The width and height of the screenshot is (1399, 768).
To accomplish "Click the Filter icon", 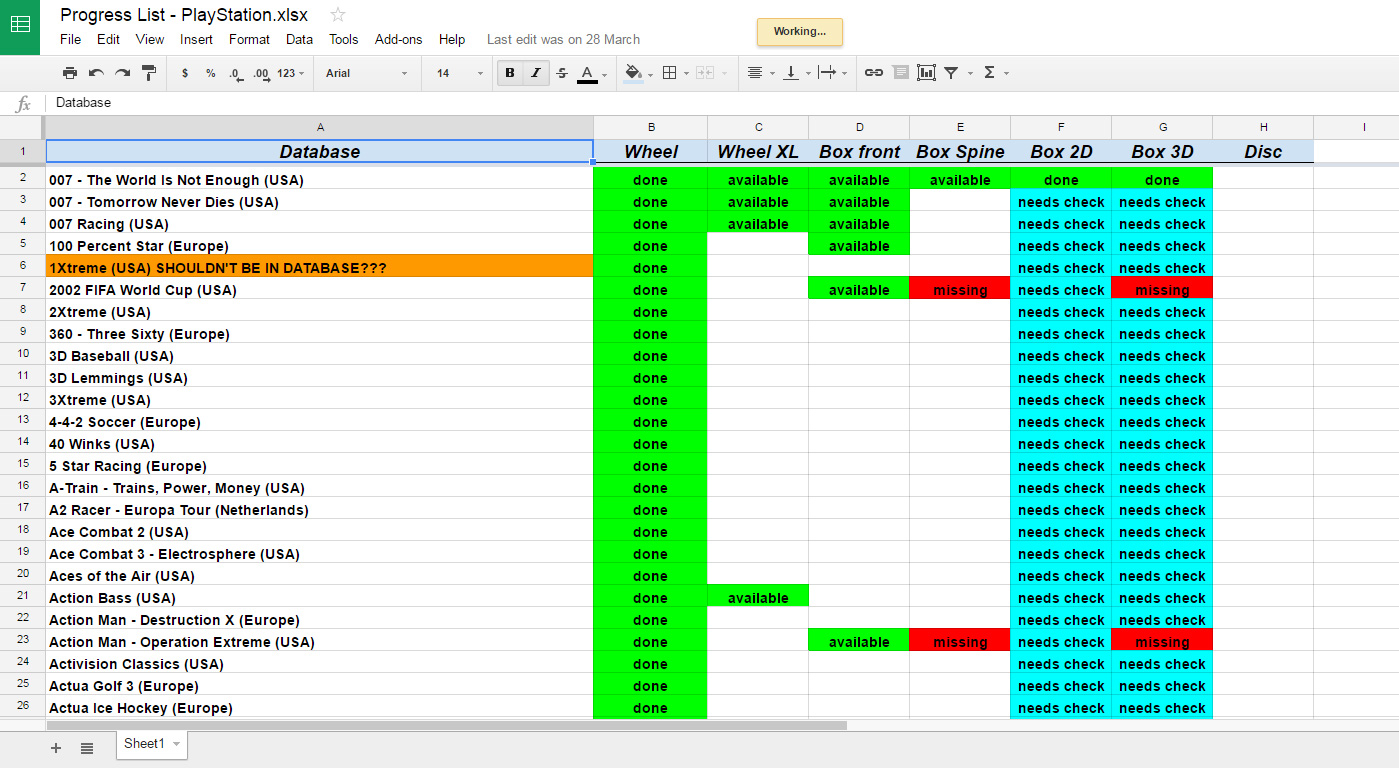I will [951, 73].
